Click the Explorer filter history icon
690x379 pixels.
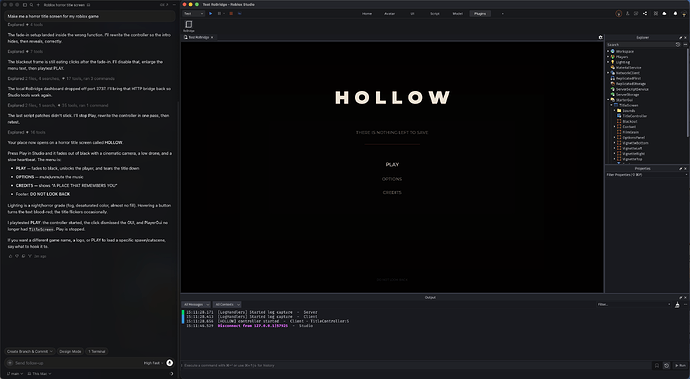pyautogui.click(x=678, y=44)
